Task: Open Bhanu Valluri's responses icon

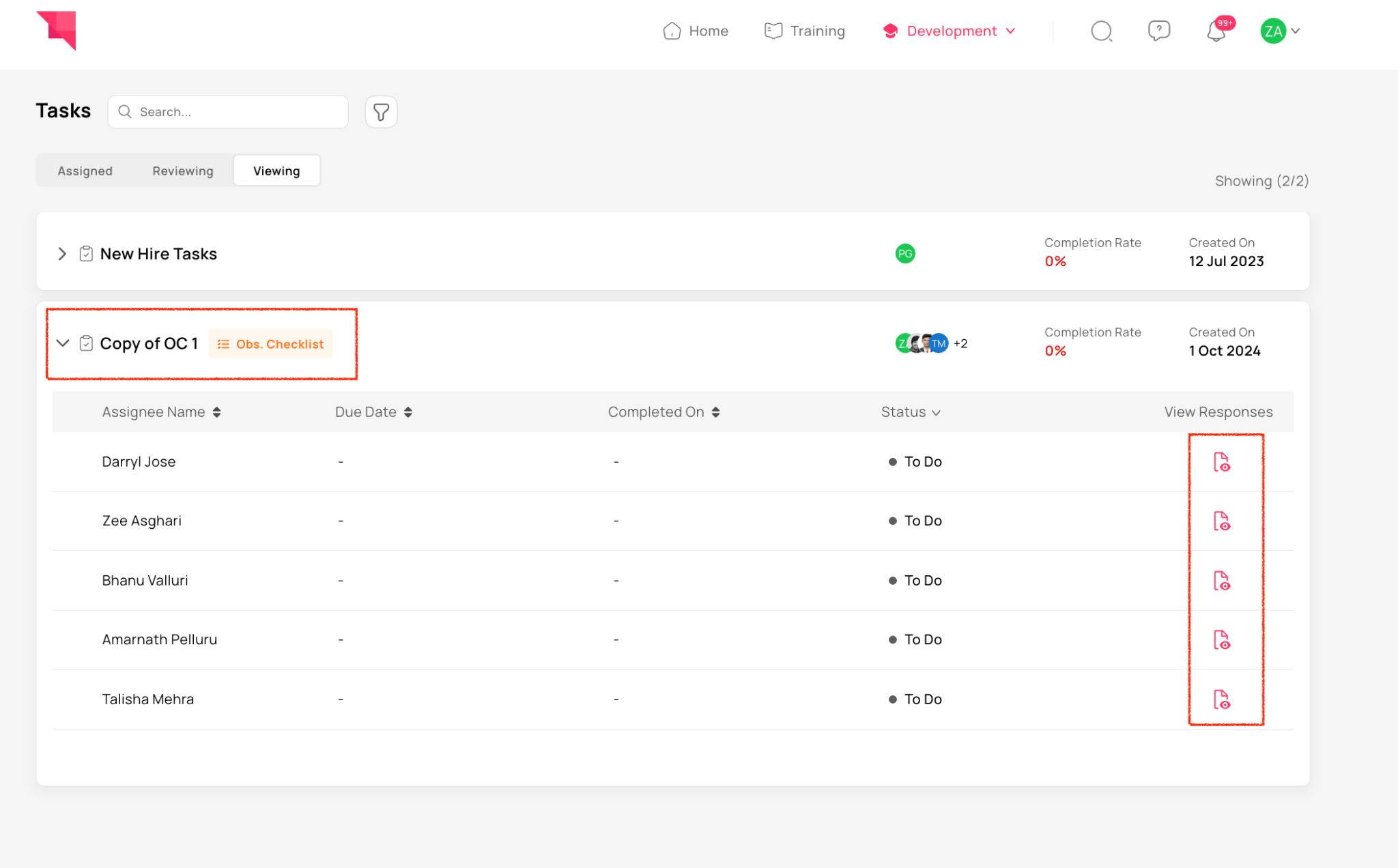Action: pyautogui.click(x=1221, y=581)
